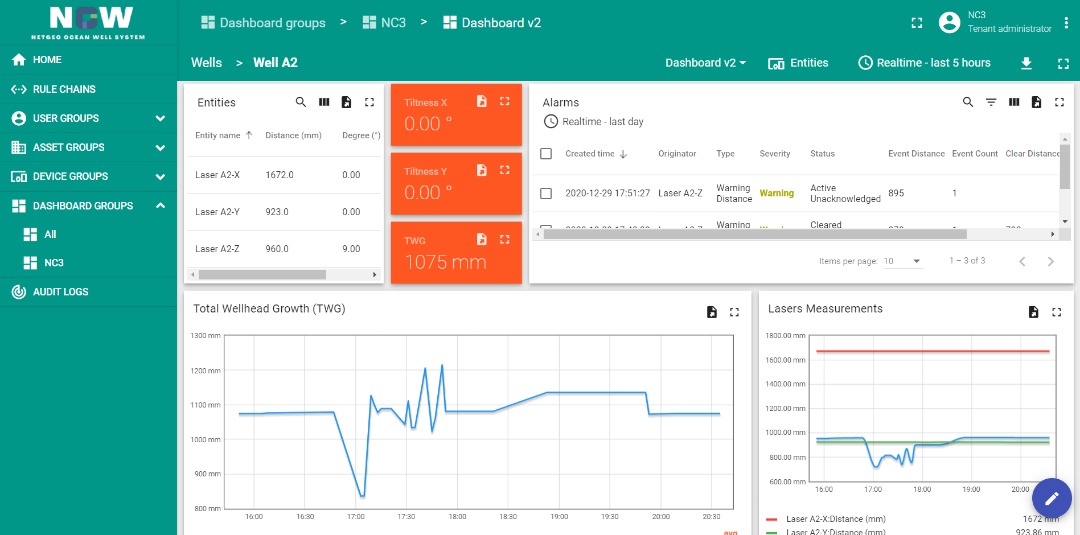This screenshot has width=1080, height=535.
Task: Open the Items per page dropdown
Action: coord(902,261)
